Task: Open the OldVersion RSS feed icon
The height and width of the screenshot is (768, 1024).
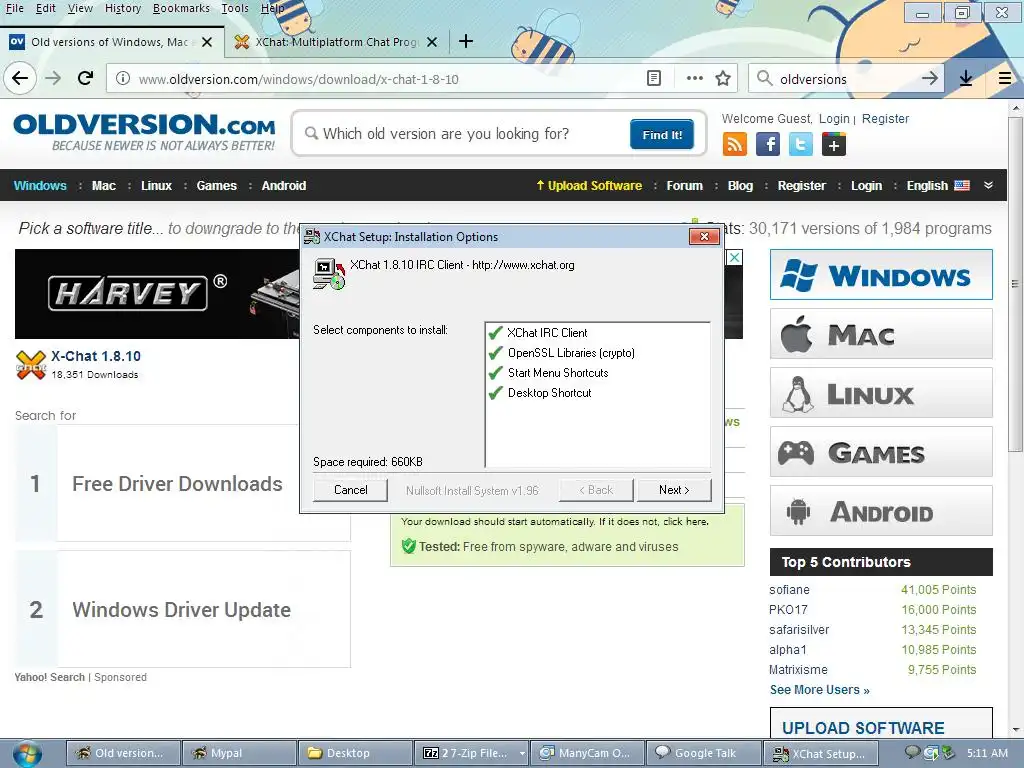Action: point(735,144)
